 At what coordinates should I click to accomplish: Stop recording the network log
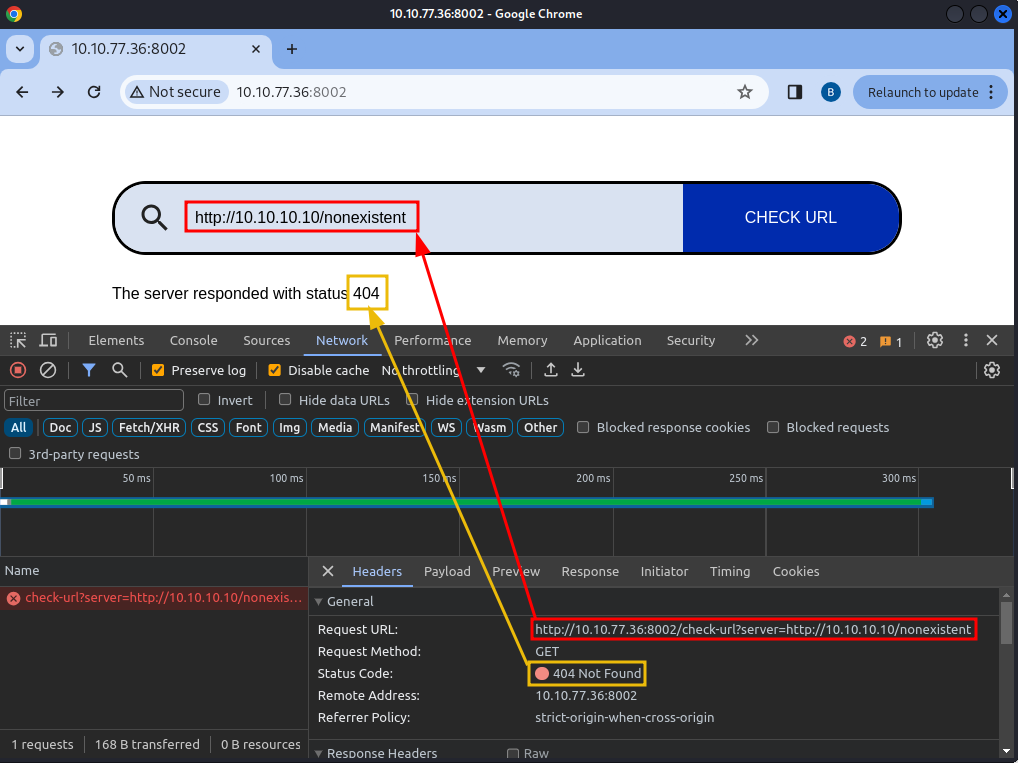tap(18, 370)
